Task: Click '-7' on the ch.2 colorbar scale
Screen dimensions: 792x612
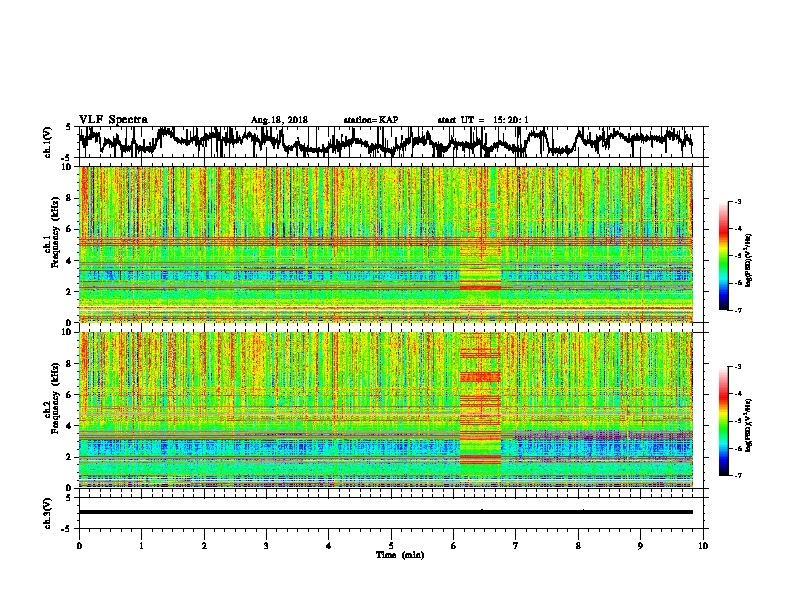Action: pyautogui.click(x=737, y=475)
